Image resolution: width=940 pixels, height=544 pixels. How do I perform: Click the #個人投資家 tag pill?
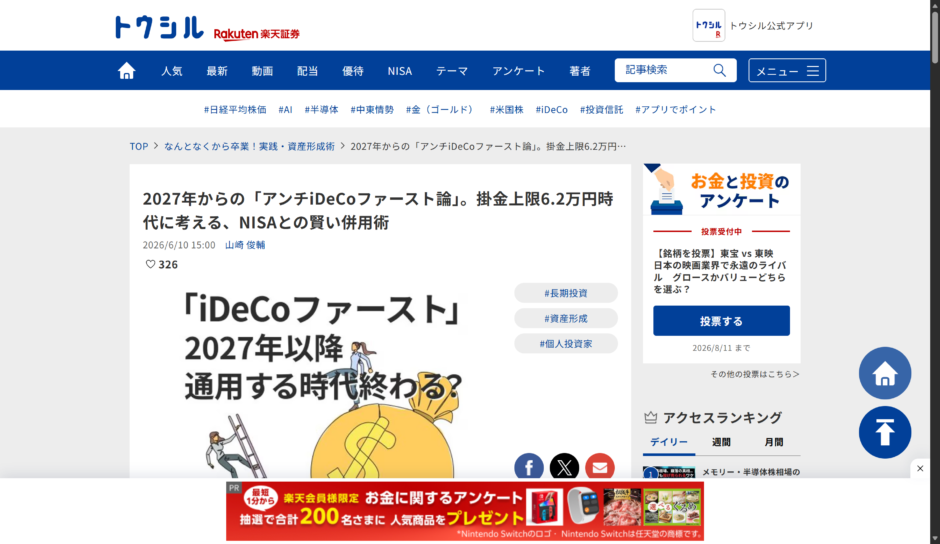coord(566,344)
